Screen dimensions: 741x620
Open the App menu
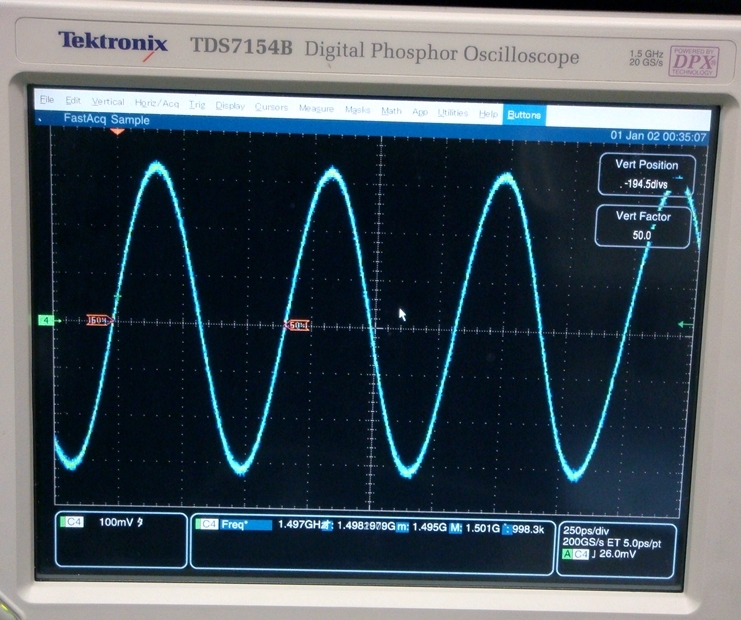pos(420,112)
